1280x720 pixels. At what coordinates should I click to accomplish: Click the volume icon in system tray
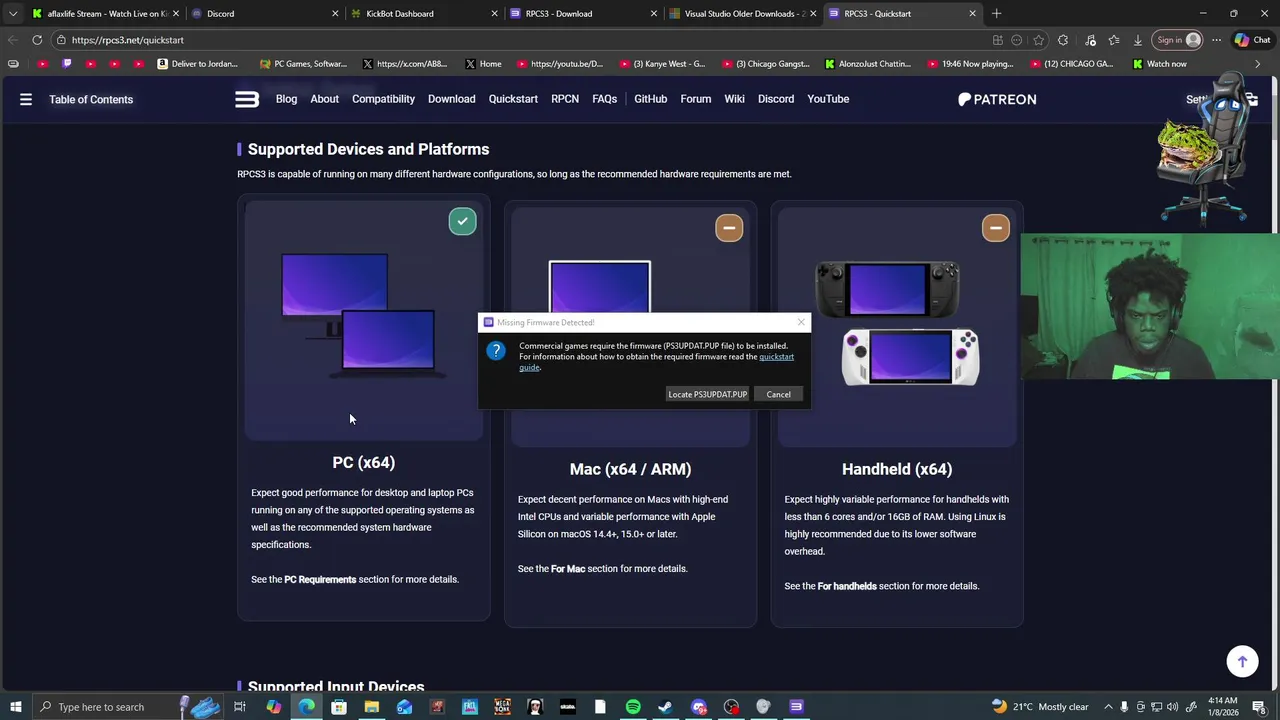click(x=1172, y=707)
